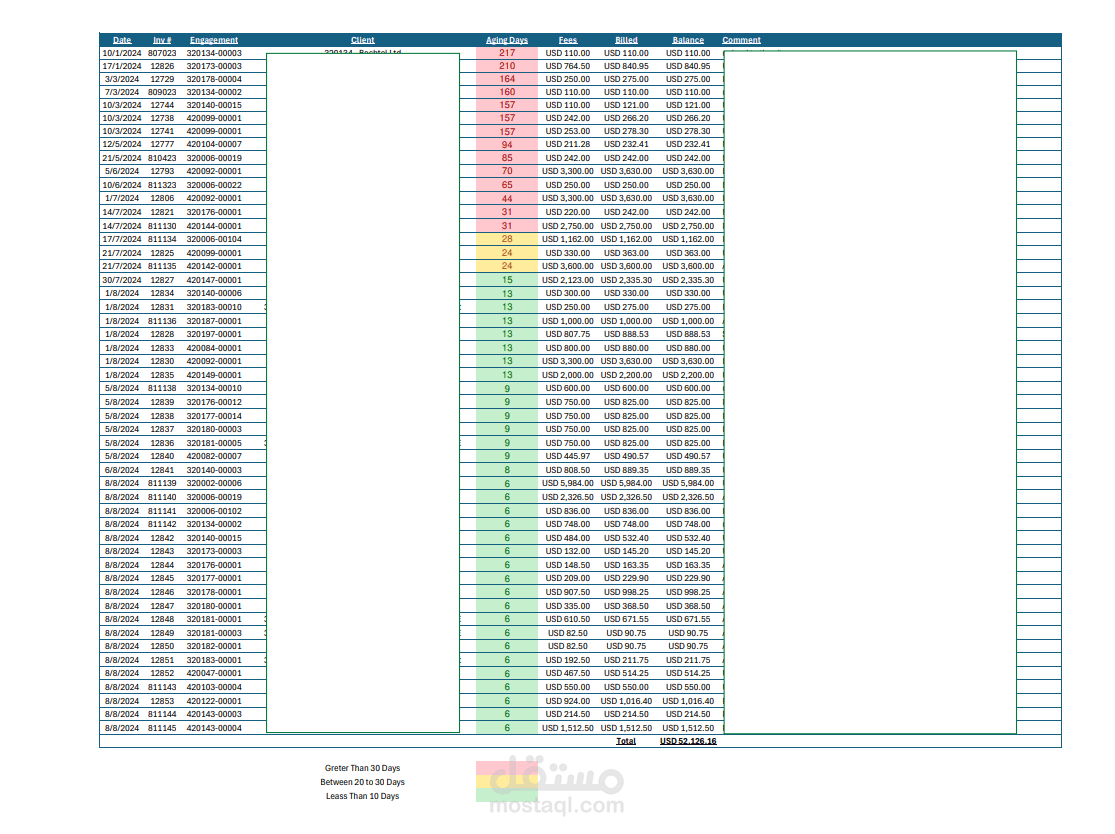The width and height of the screenshot is (1115, 834).
Task: Select the date cell 30/7/2024
Action: (x=122, y=280)
